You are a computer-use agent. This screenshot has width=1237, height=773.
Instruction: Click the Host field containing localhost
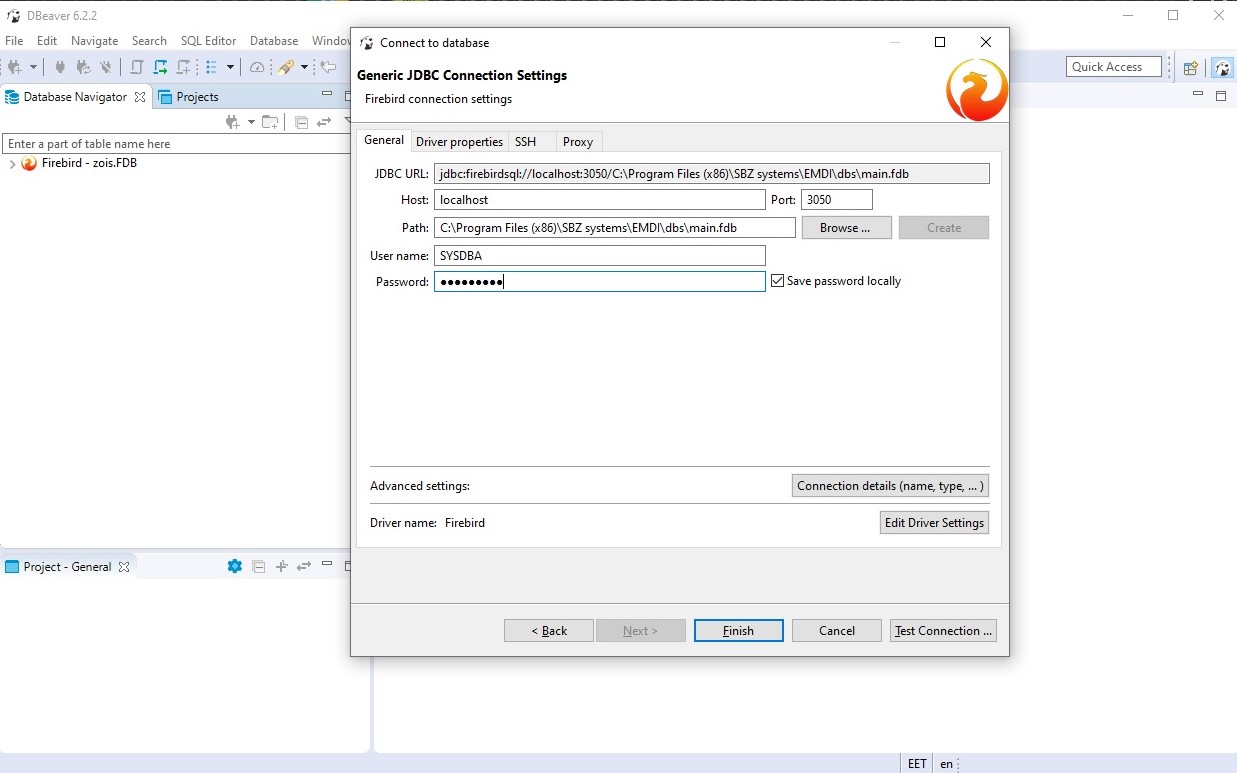tap(600, 200)
